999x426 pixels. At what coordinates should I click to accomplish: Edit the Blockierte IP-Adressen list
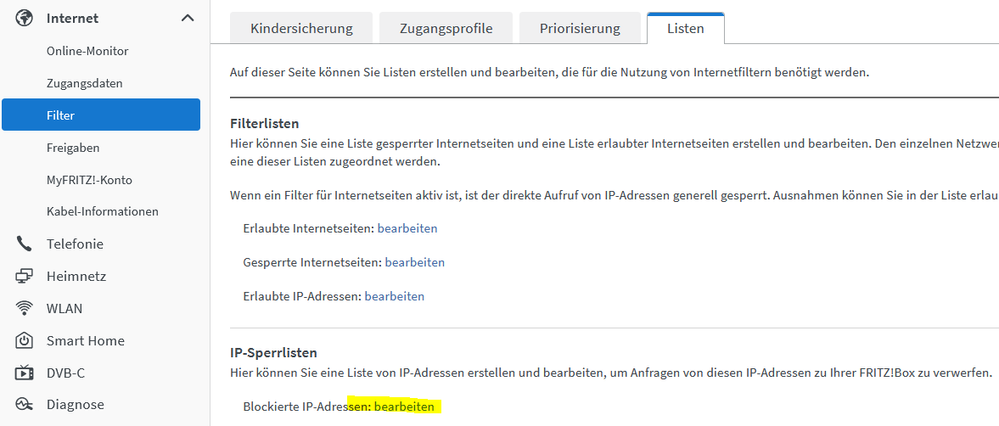[404, 407]
